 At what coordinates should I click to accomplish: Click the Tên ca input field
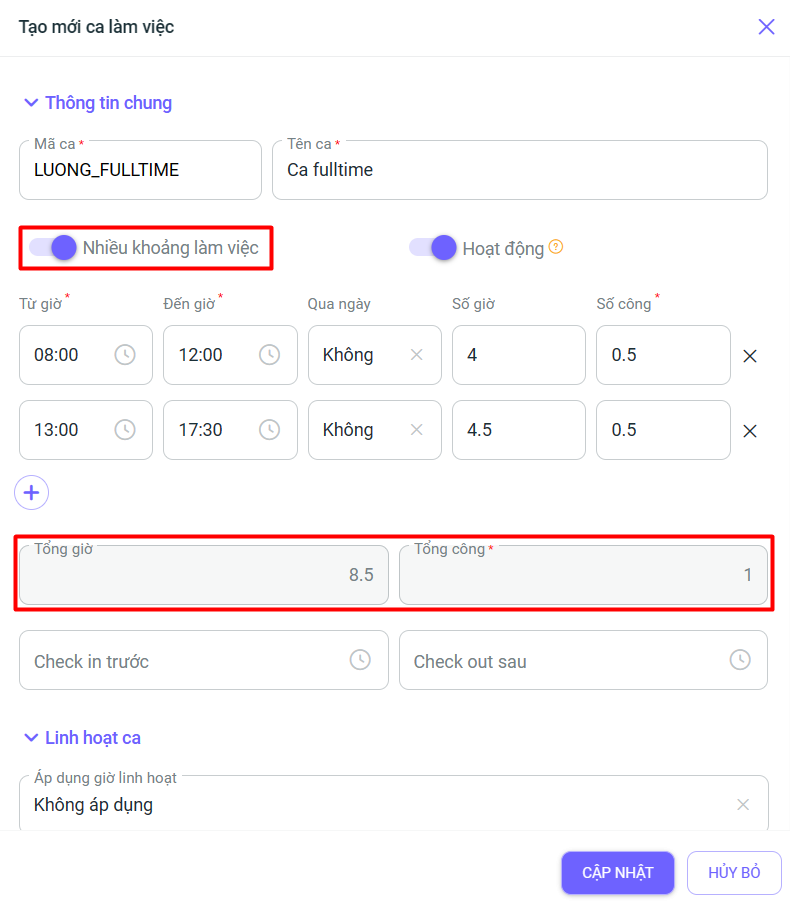click(520, 170)
